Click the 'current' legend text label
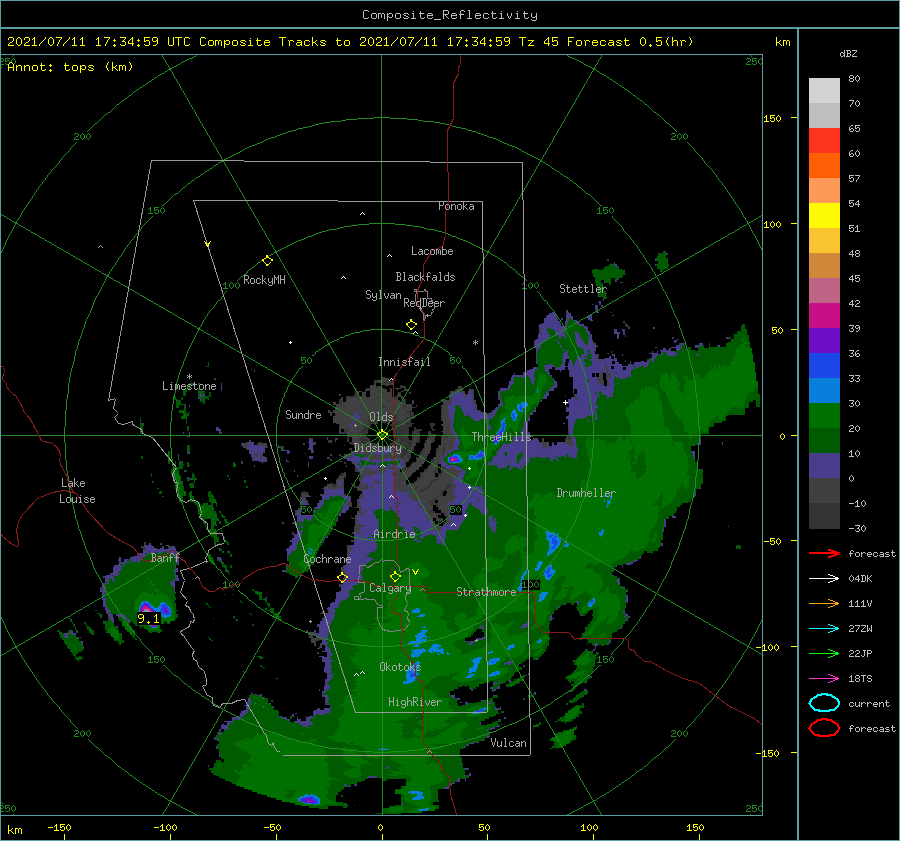Viewport: 900px width, 841px height. (x=869, y=704)
